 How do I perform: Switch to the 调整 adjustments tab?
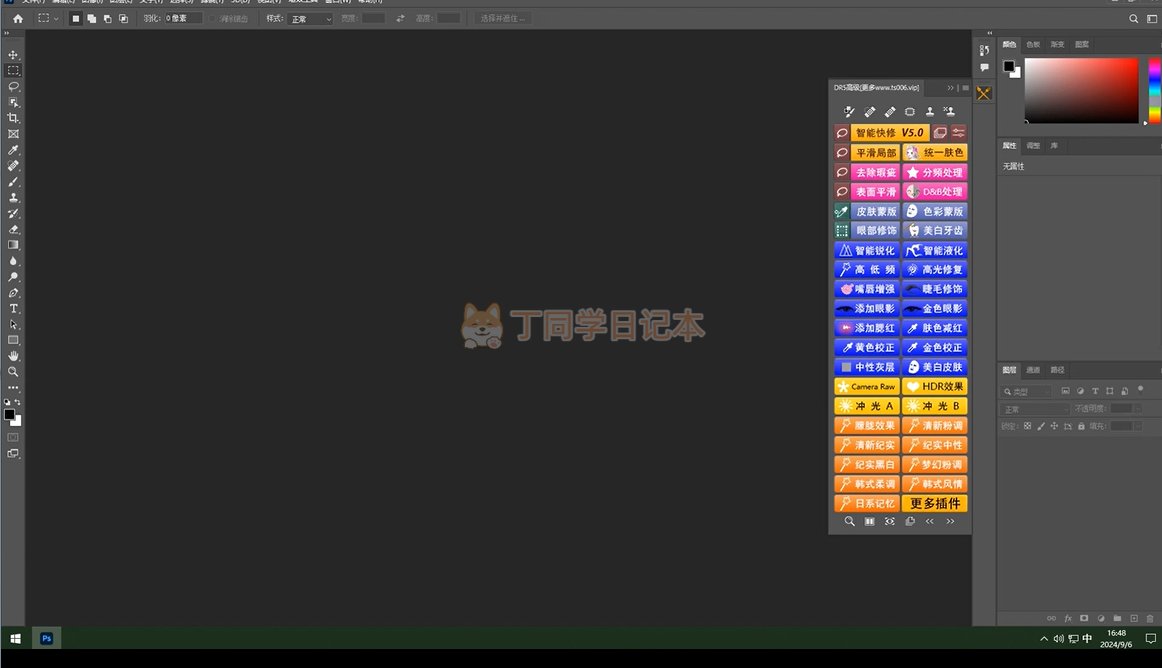point(1033,146)
